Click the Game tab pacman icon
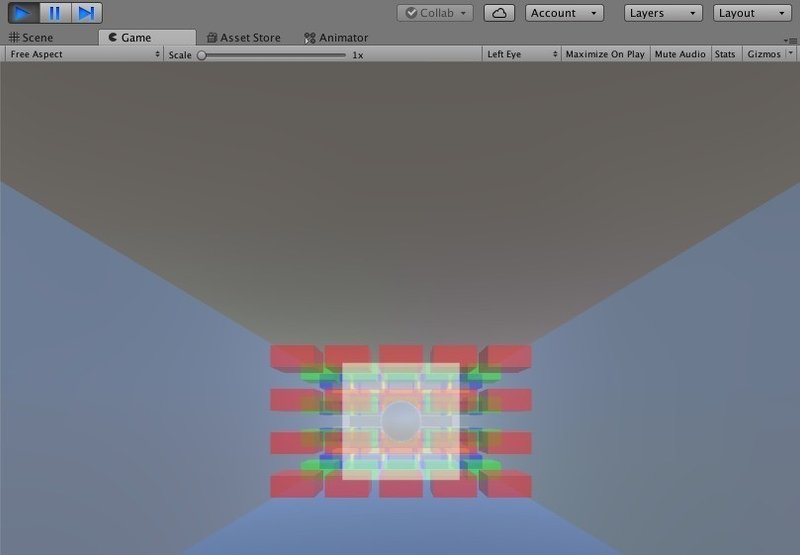800x555 pixels. click(x=113, y=37)
